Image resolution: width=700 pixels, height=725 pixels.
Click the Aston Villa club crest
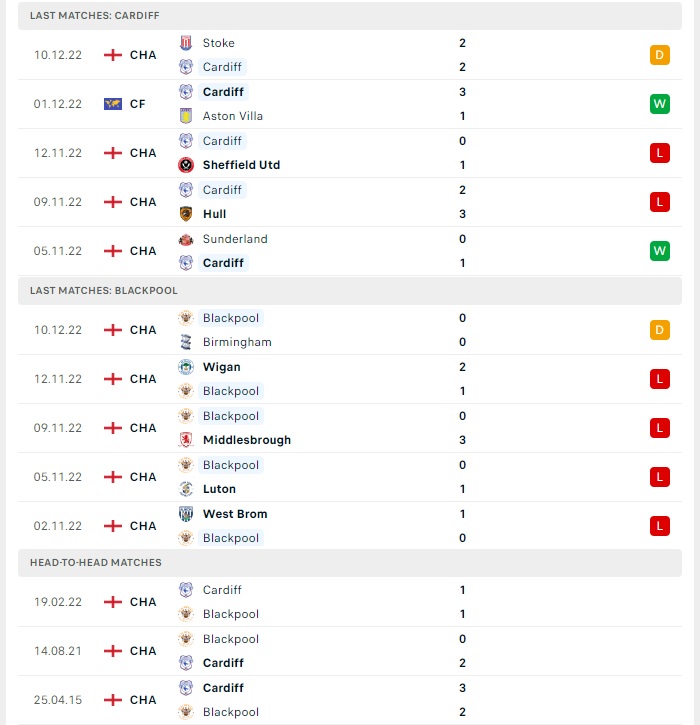click(x=186, y=116)
